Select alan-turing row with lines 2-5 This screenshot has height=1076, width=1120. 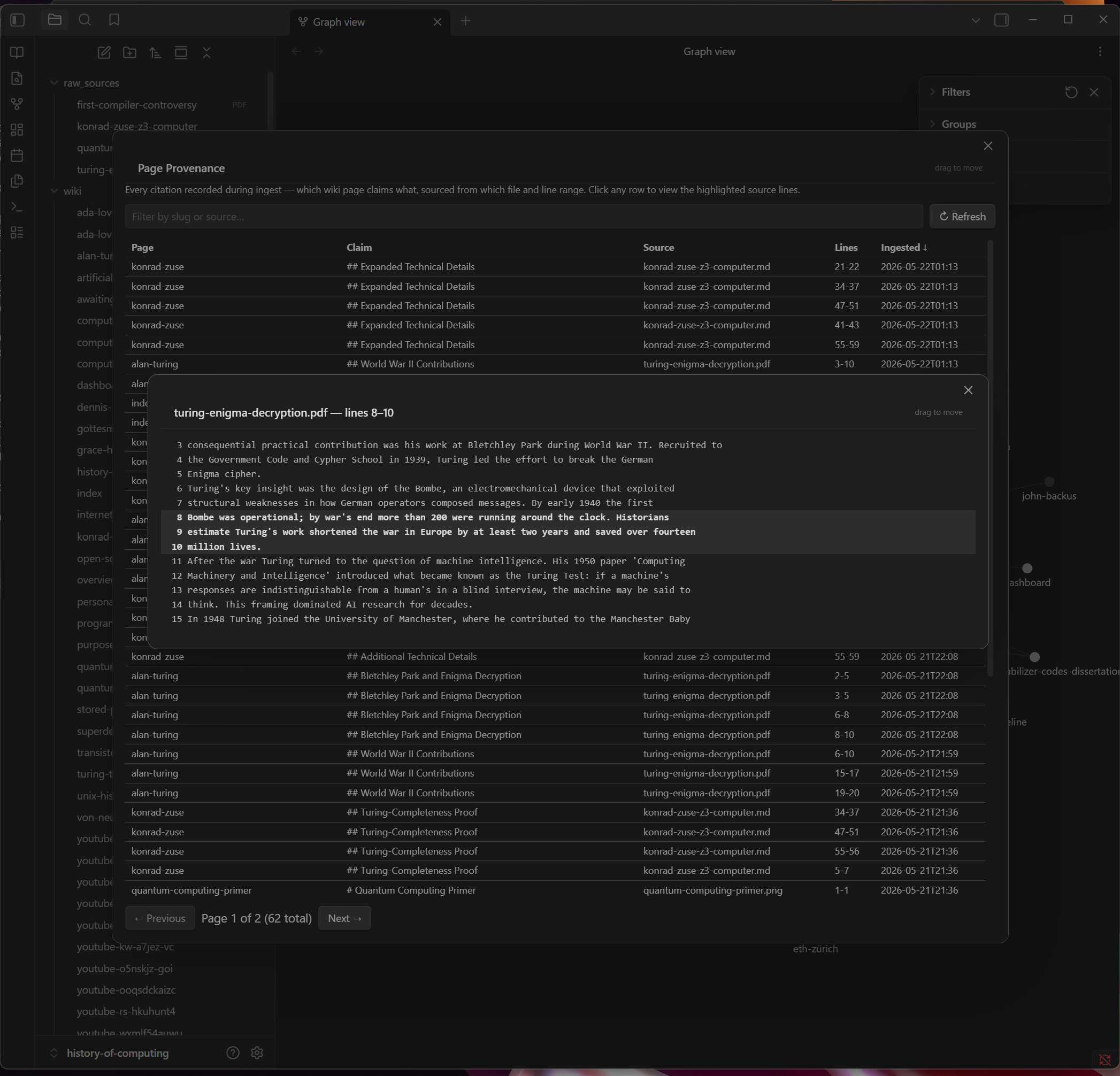[555, 676]
